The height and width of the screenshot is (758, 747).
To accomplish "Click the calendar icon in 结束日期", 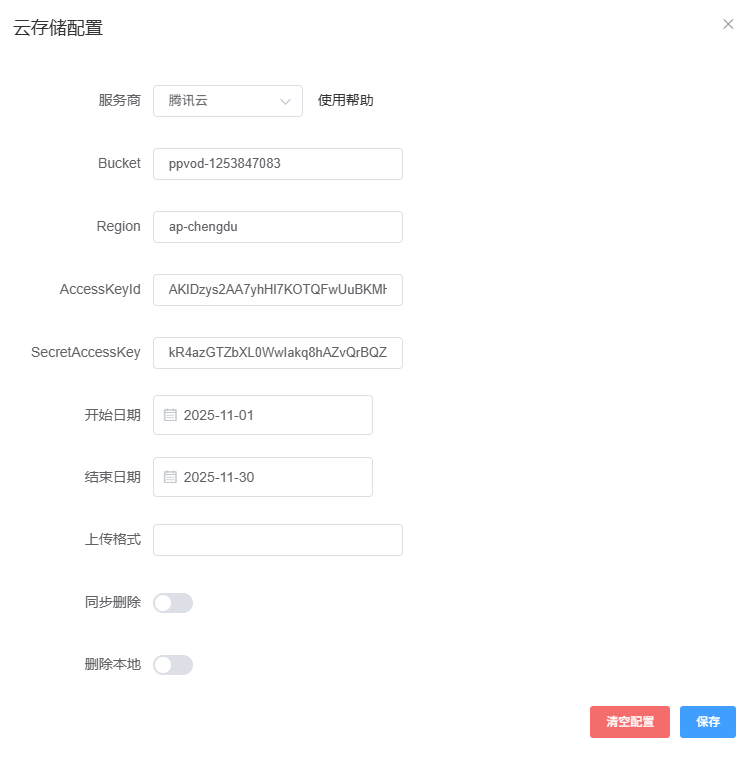I will [x=170, y=477].
